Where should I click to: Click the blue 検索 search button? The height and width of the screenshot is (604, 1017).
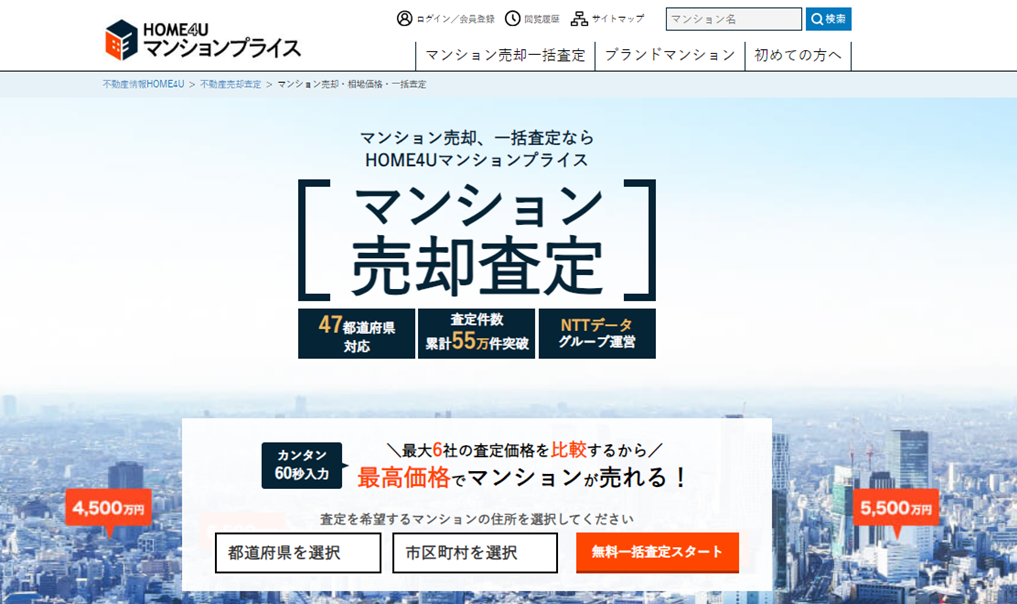tap(828, 19)
